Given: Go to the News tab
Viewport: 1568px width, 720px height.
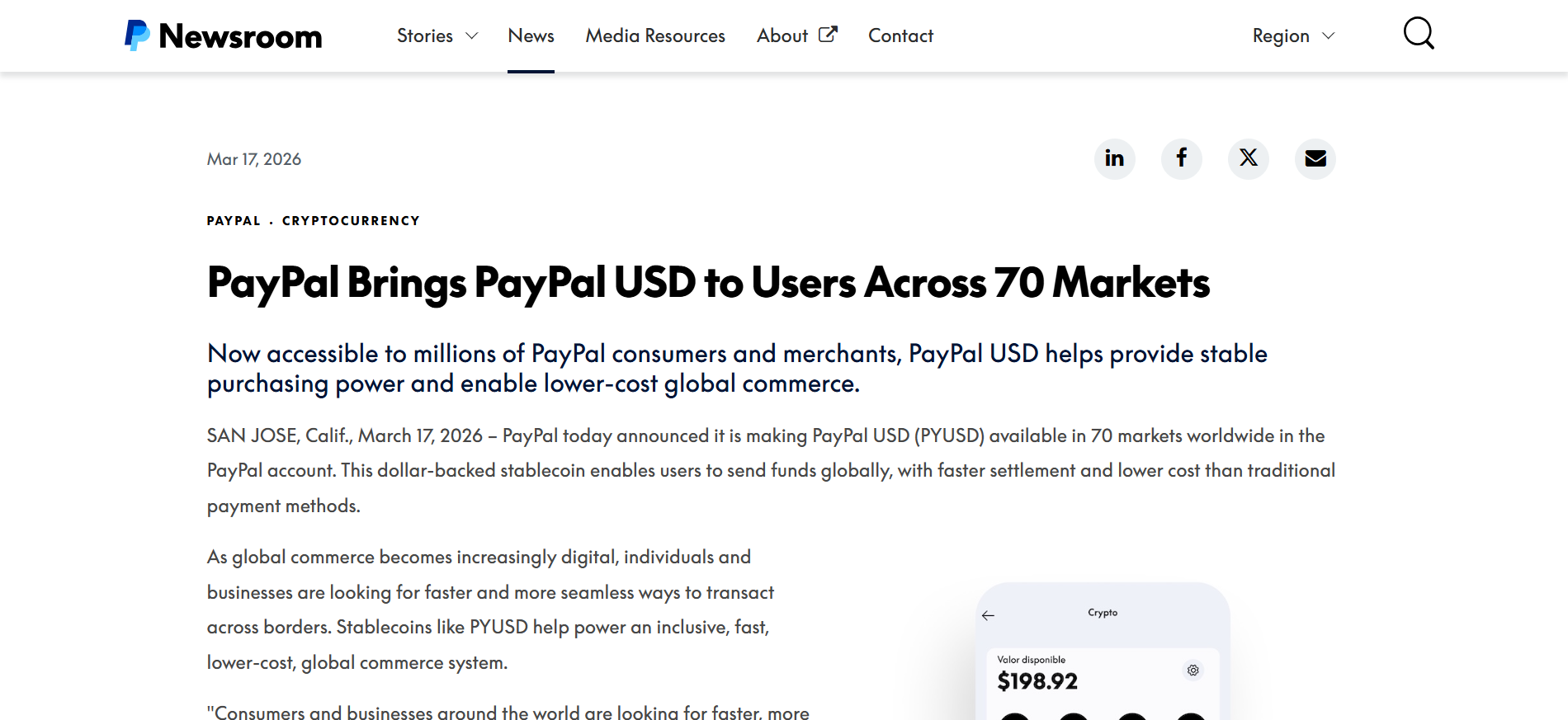Looking at the screenshot, I should pyautogui.click(x=531, y=35).
